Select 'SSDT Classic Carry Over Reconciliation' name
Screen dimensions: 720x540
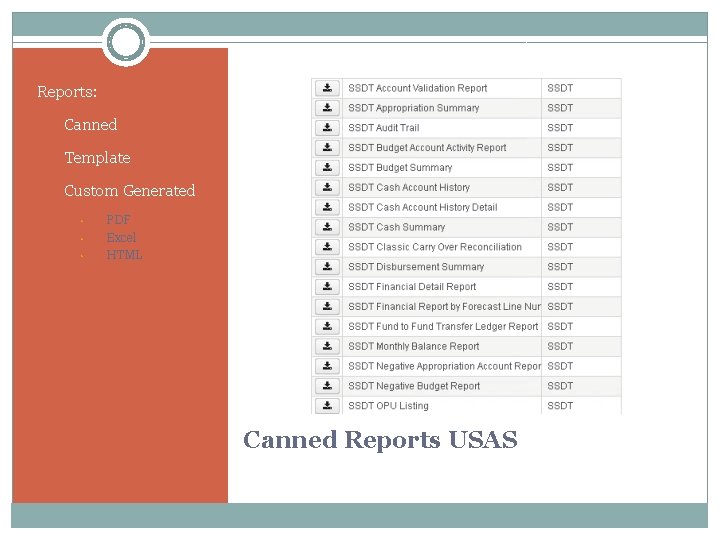tap(435, 247)
